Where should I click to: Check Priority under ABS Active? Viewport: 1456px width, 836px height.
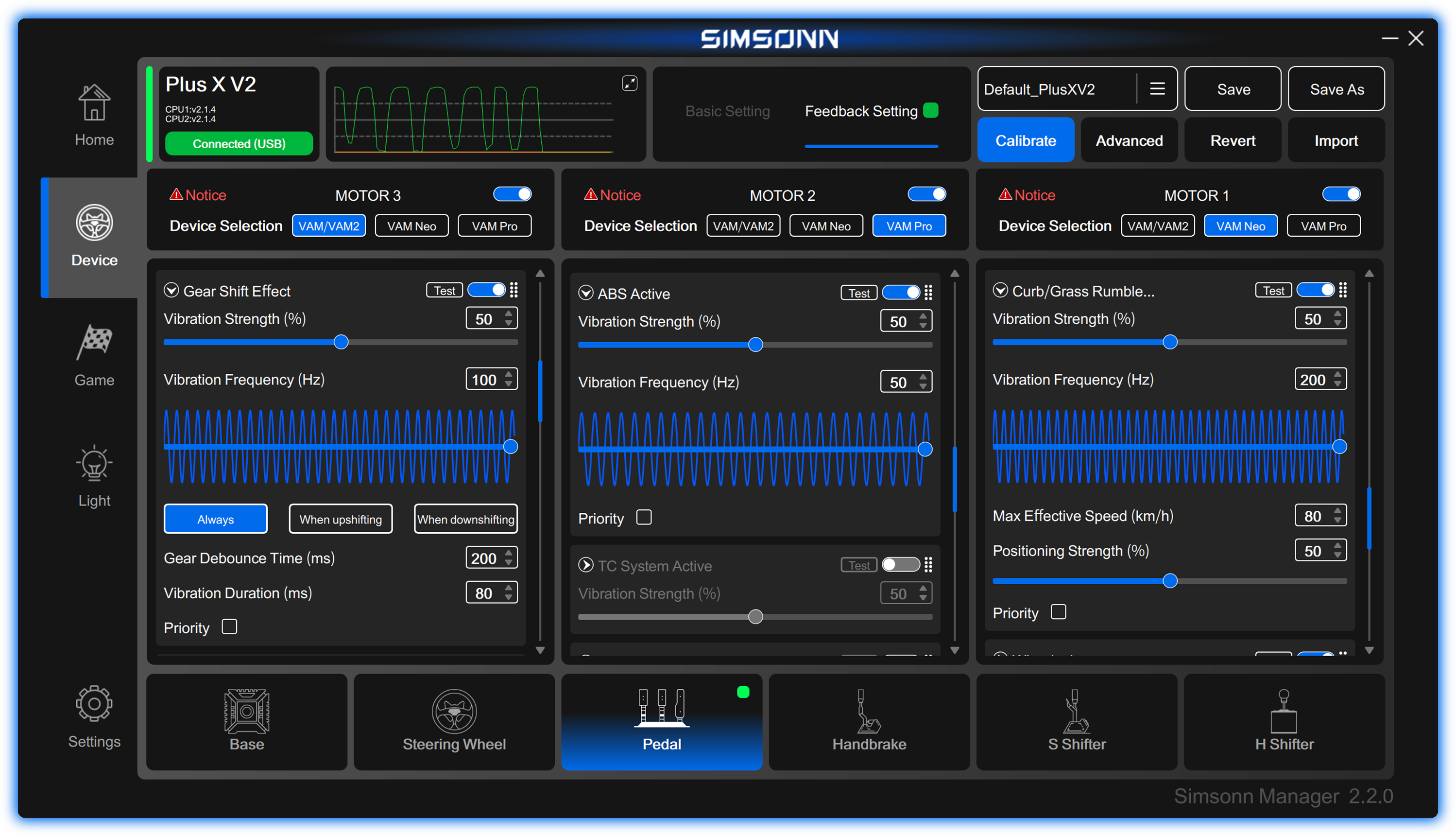point(644,517)
